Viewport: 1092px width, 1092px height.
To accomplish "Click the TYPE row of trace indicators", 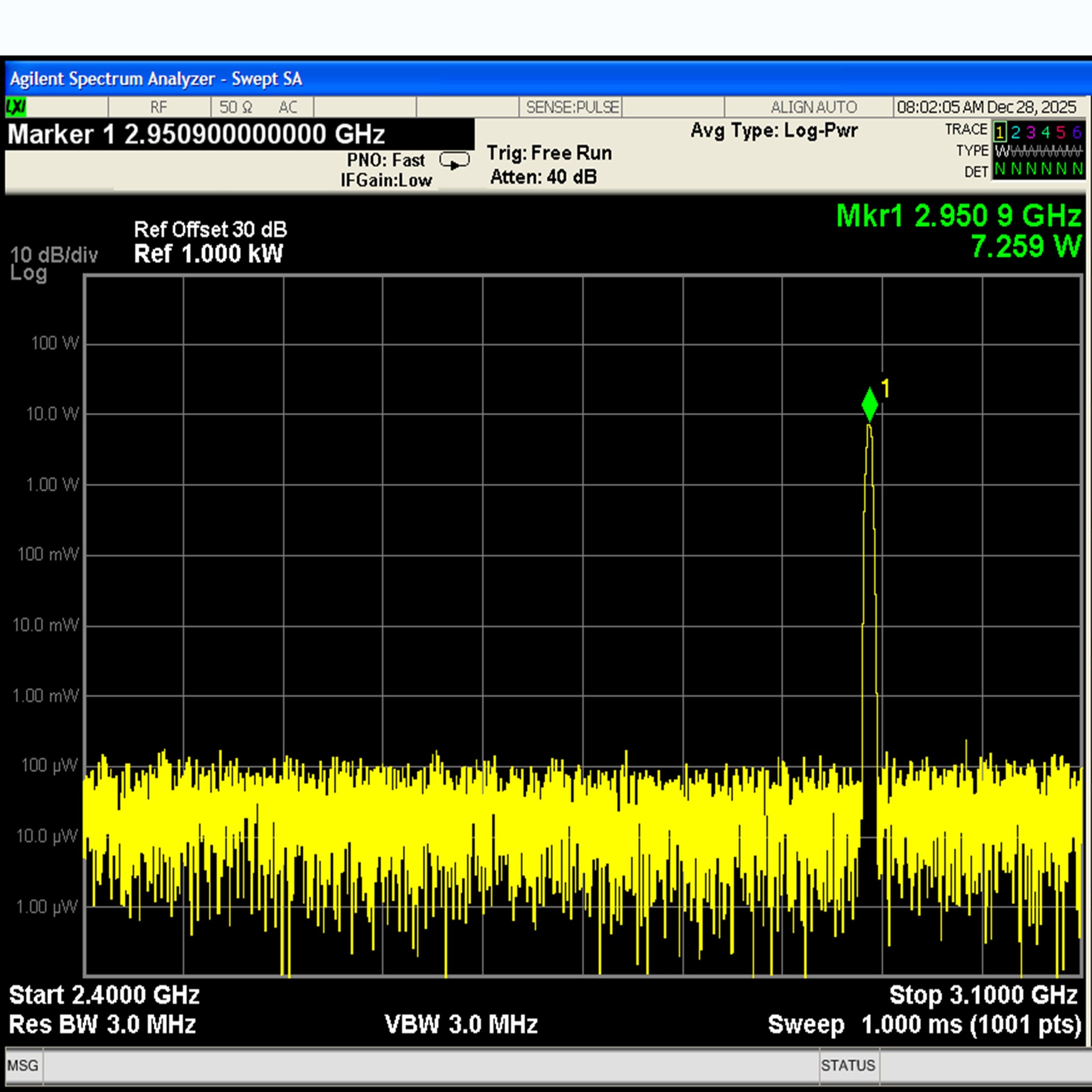I will [1038, 151].
